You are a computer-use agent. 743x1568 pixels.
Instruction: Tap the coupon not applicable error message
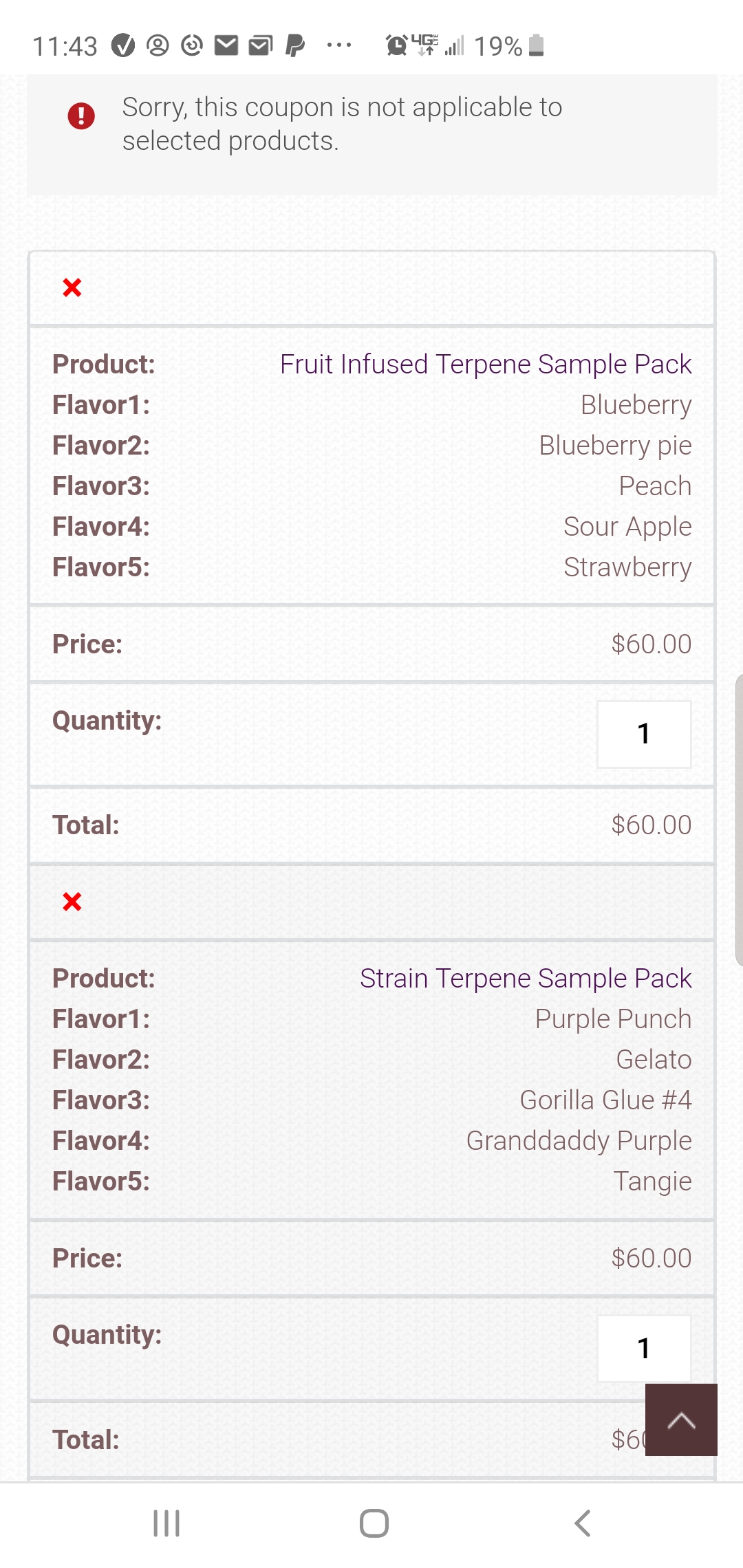tap(343, 124)
